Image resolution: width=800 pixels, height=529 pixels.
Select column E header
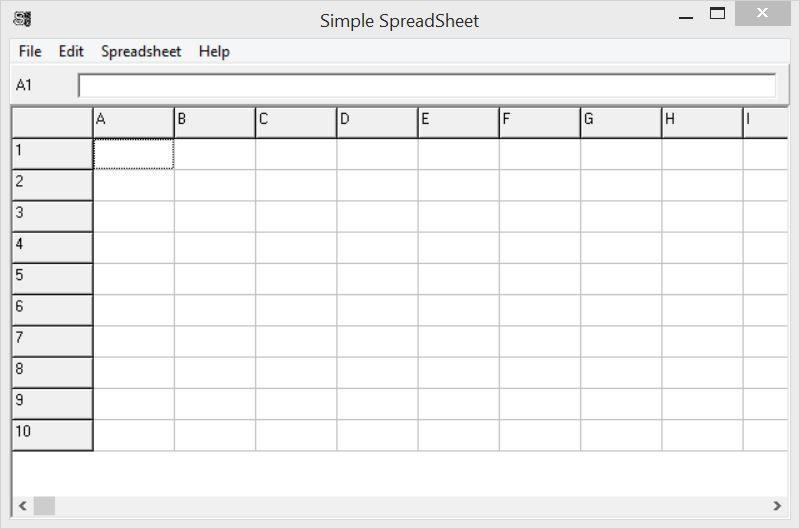[459, 122]
